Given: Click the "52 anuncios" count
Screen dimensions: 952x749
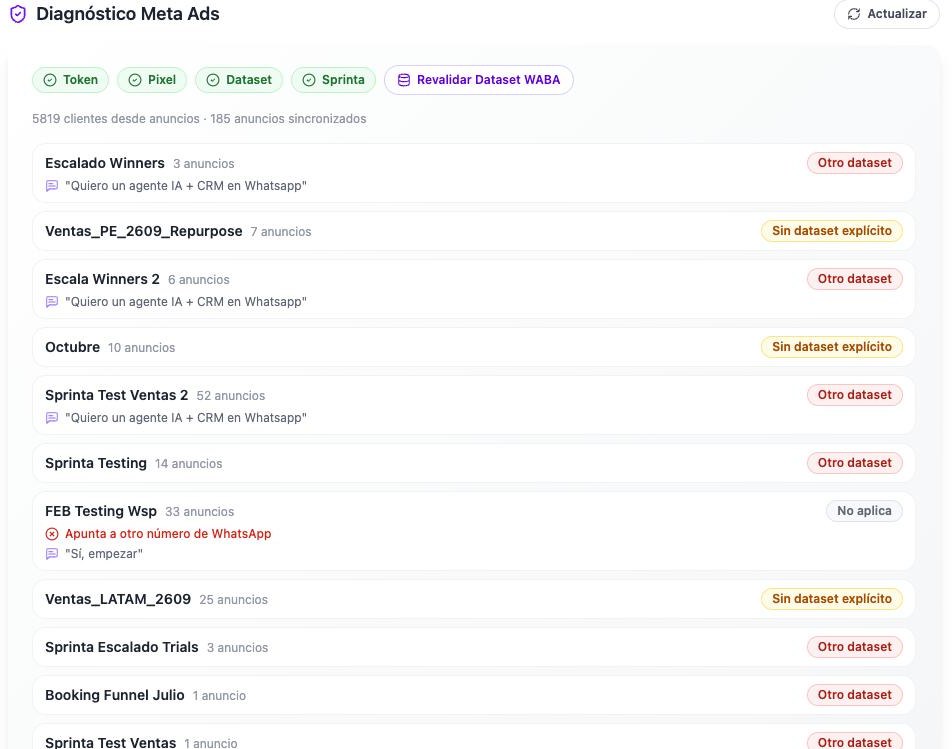Looking at the screenshot, I should point(231,396).
